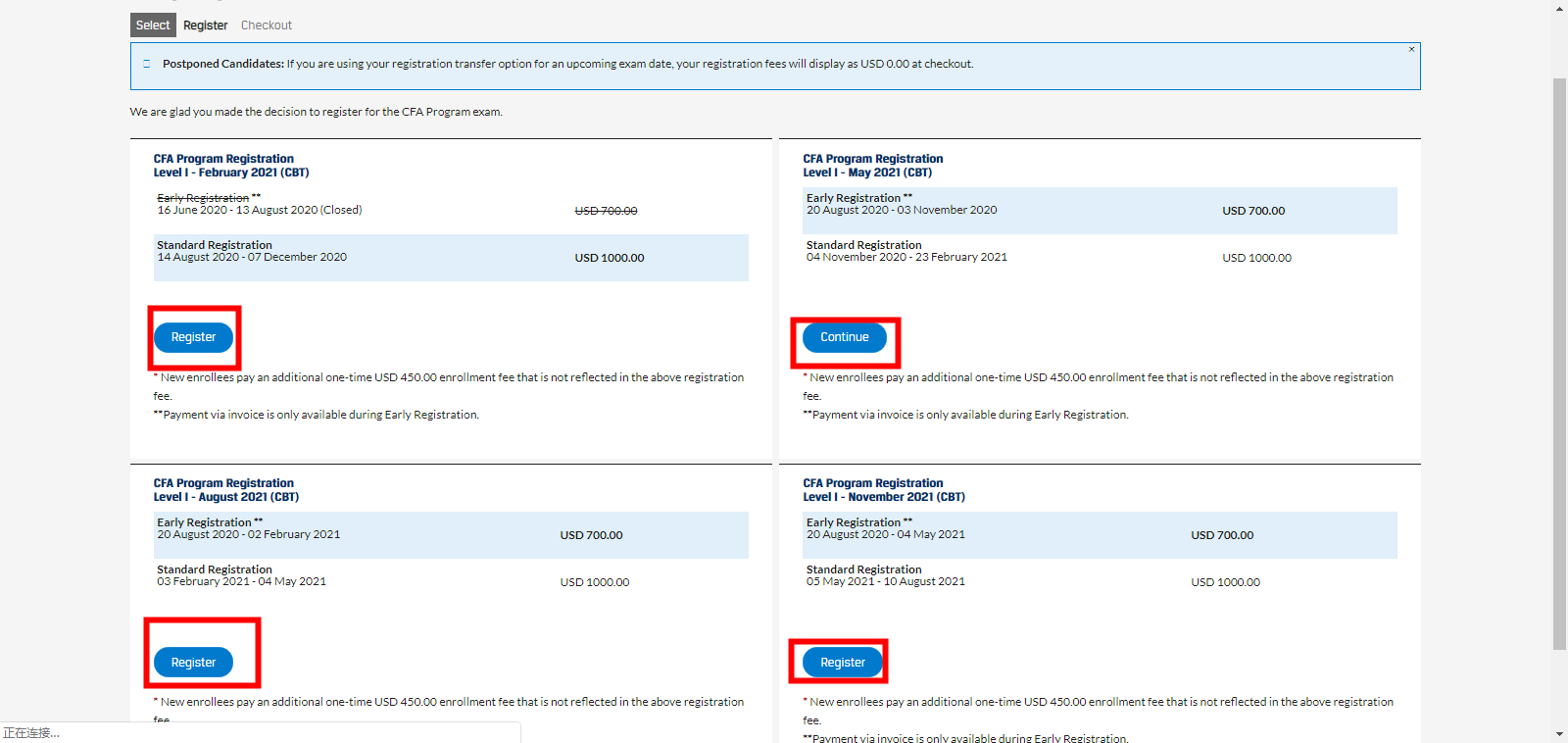
Task: Click 'Standard Registration' label in August card
Action: click(x=215, y=570)
